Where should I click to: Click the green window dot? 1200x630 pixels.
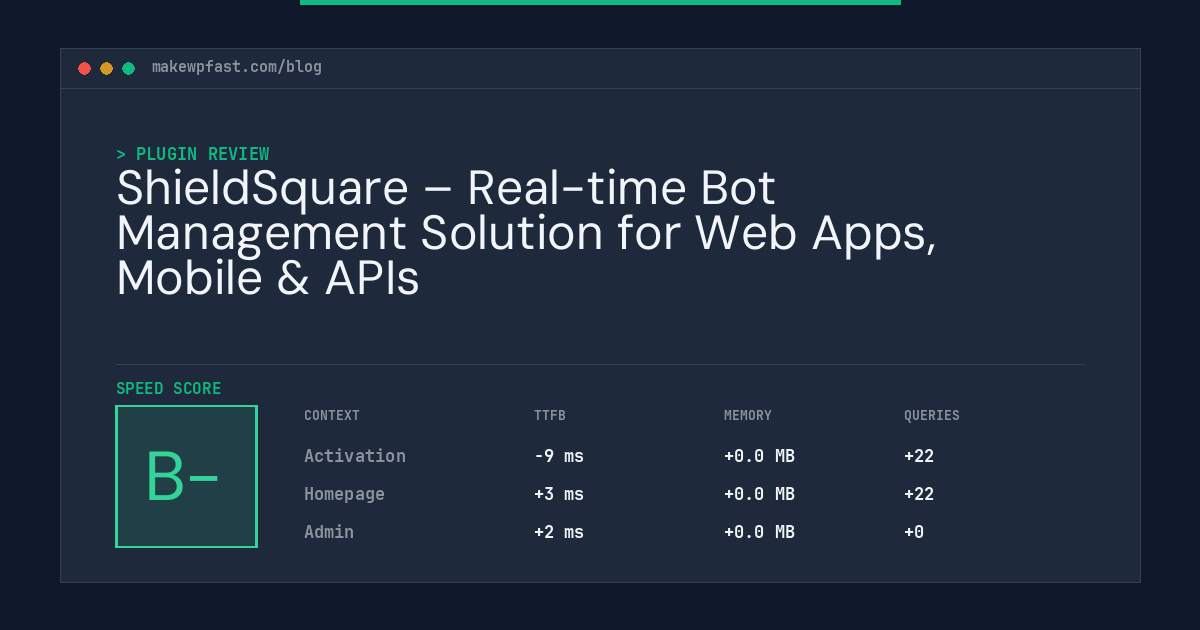pyautogui.click(x=128, y=68)
